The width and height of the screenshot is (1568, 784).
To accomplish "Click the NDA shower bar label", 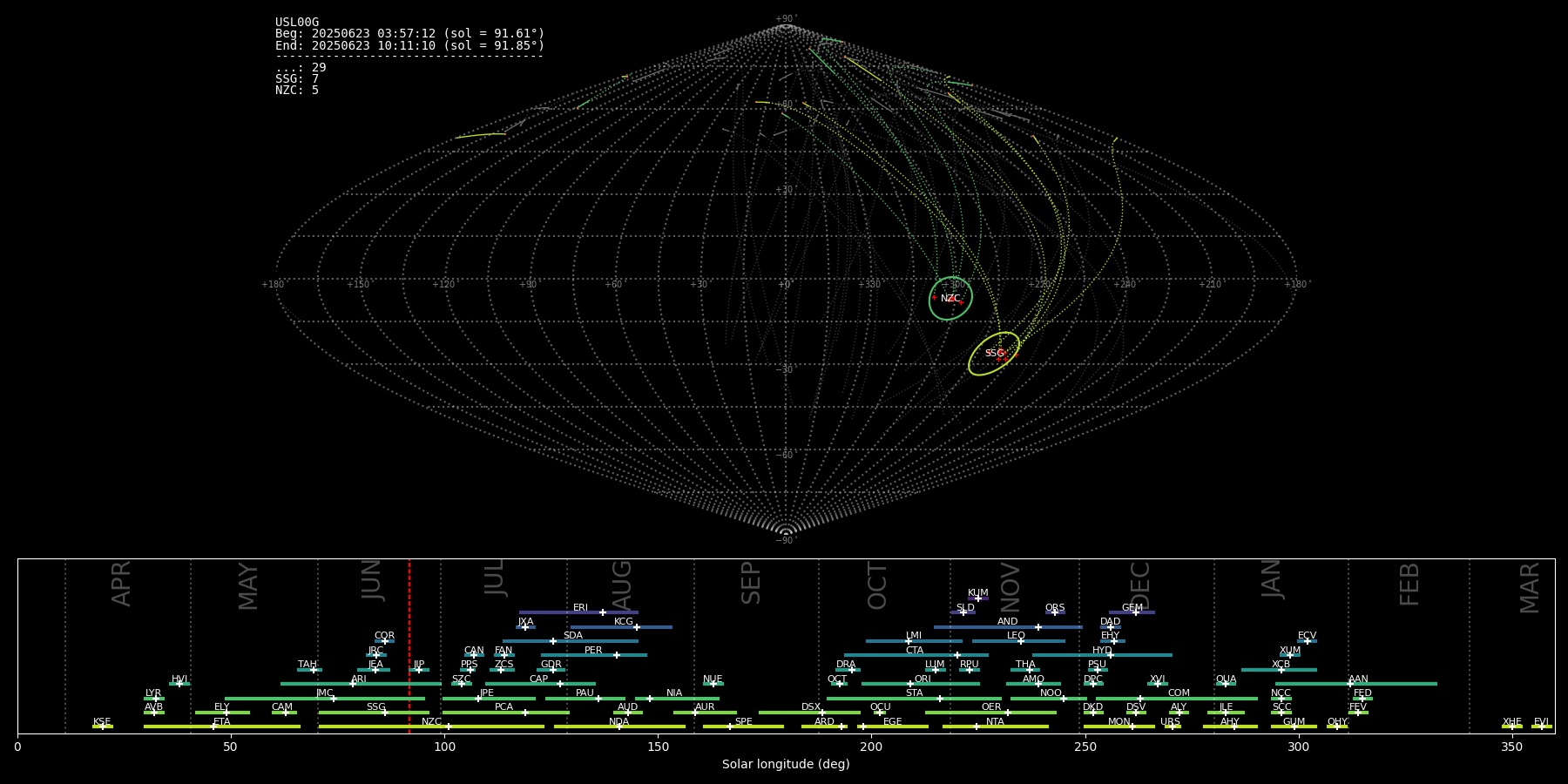I will [x=618, y=722].
